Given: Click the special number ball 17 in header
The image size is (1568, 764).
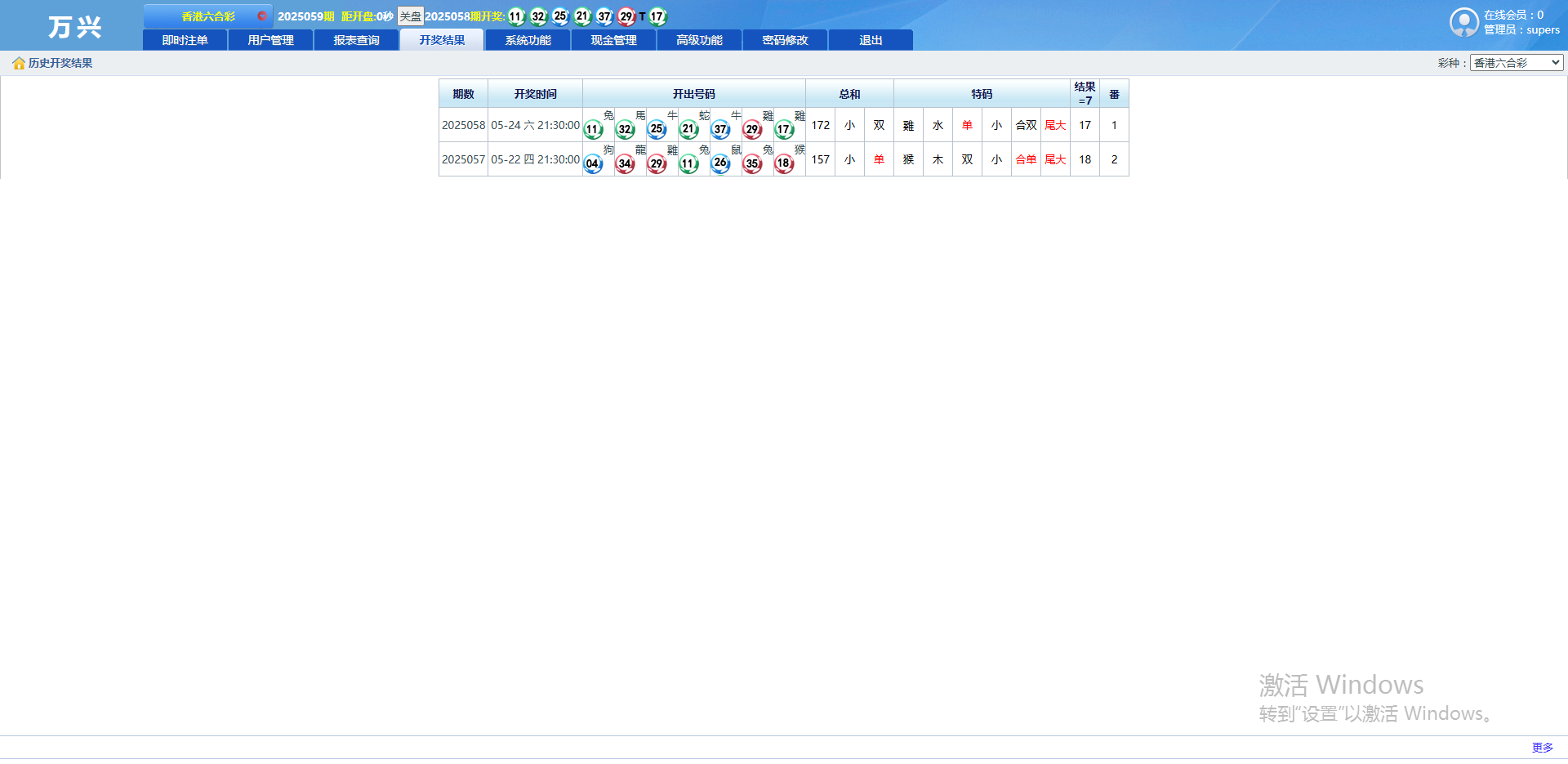Looking at the screenshot, I should (x=657, y=16).
